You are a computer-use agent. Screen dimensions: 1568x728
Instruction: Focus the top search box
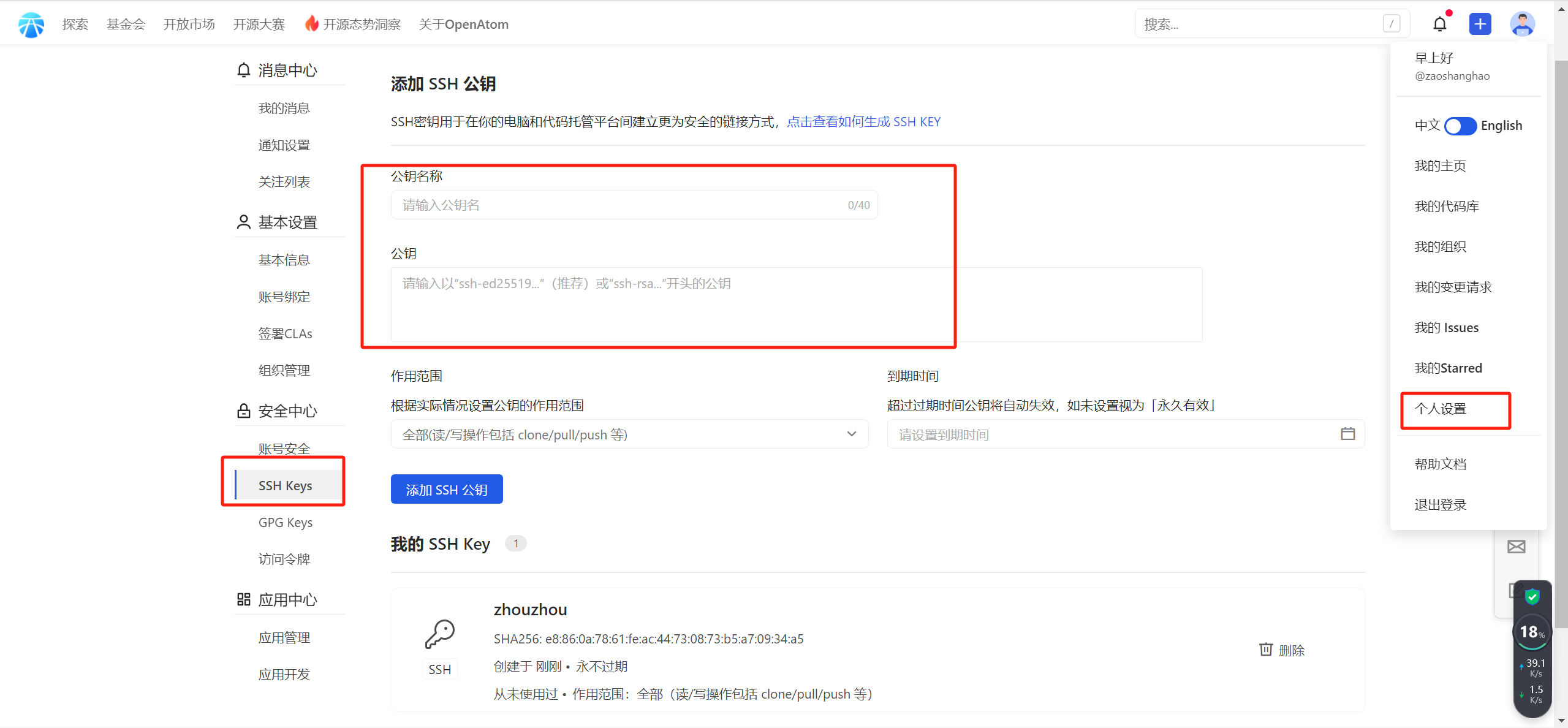click(1262, 25)
